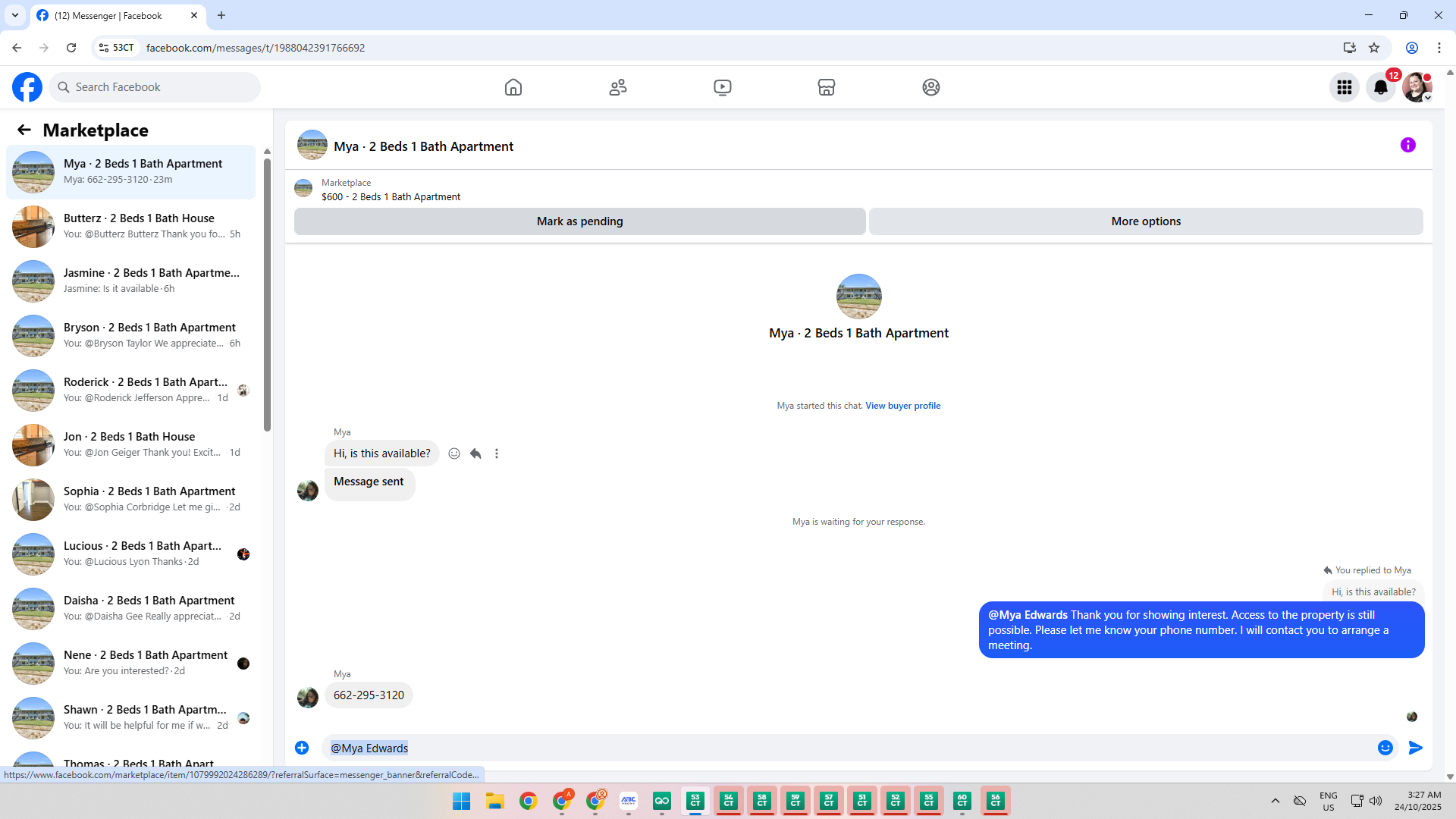1456x819 pixels.
Task: Open the Facebook home logo
Action: coord(27,87)
